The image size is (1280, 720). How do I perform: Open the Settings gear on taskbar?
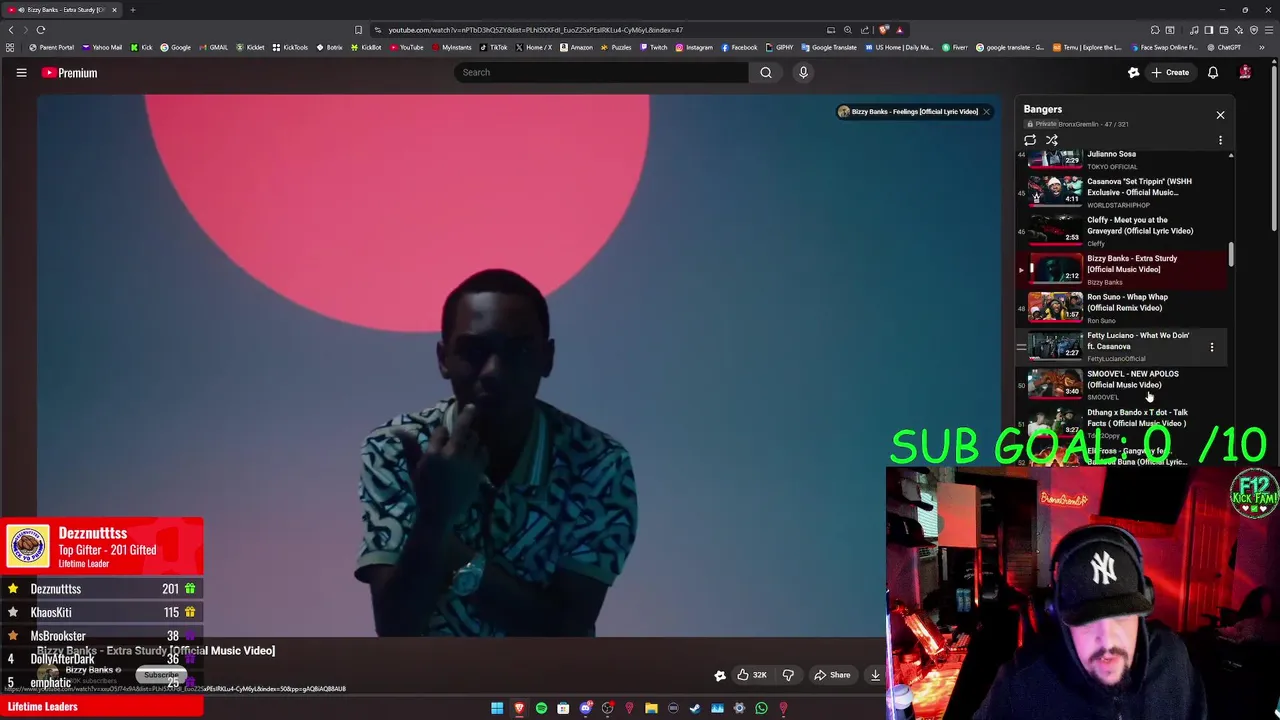point(739,708)
